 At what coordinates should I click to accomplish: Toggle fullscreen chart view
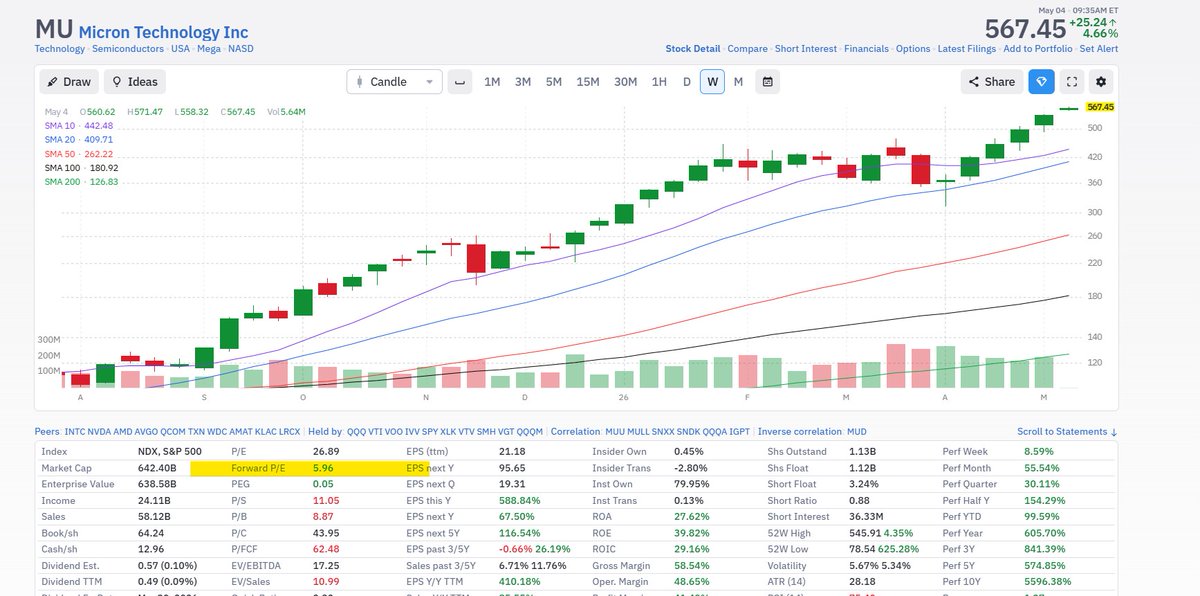[1072, 82]
